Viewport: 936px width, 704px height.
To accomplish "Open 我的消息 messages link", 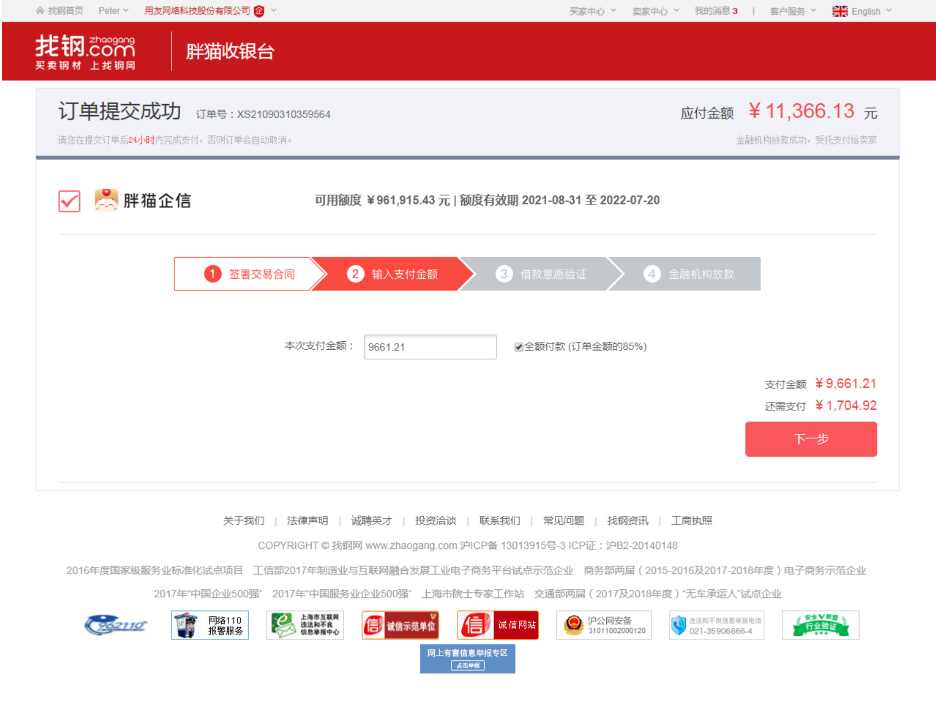I will (x=716, y=11).
